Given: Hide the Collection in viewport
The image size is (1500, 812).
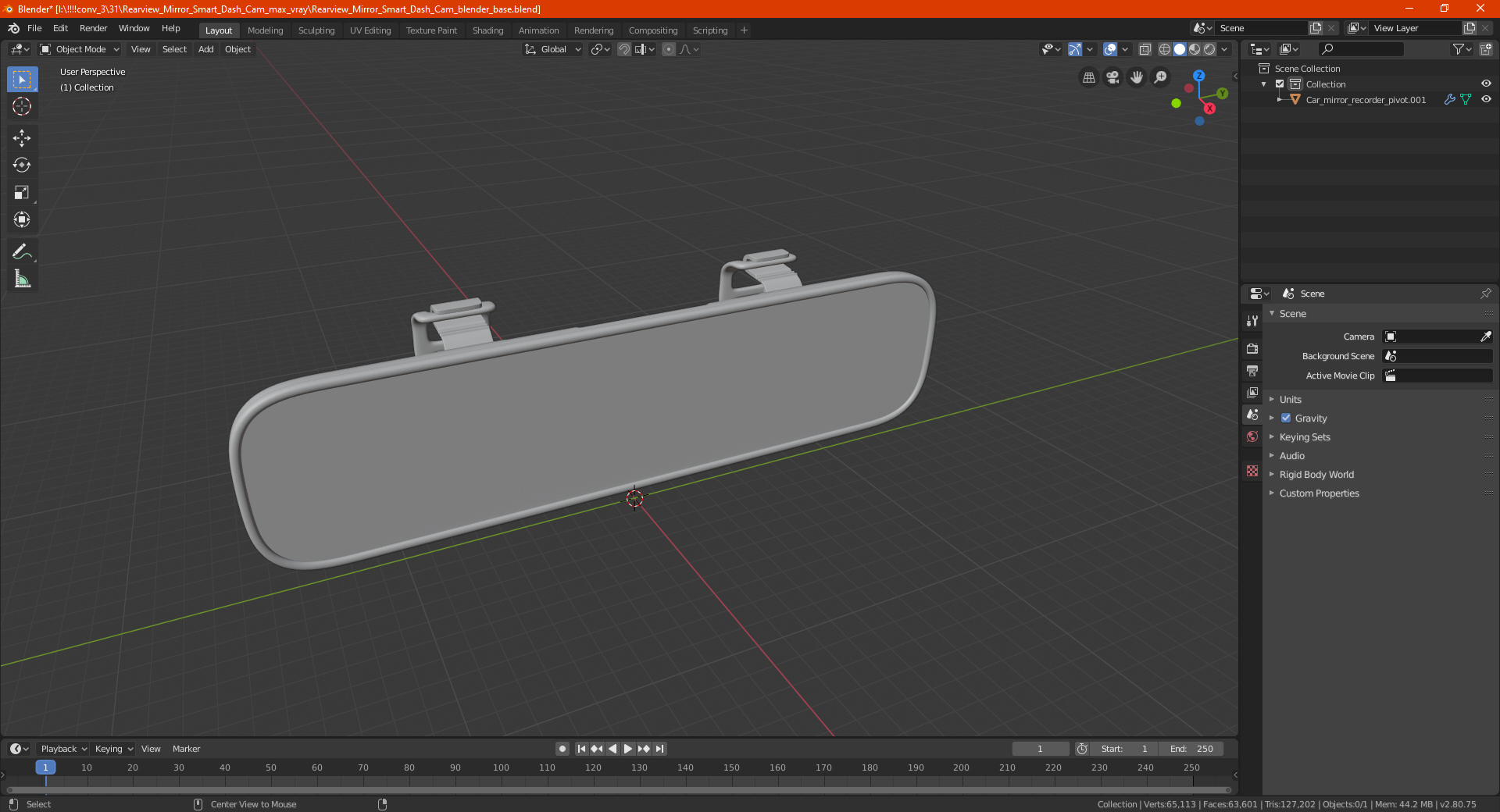Looking at the screenshot, I should click(x=1486, y=84).
